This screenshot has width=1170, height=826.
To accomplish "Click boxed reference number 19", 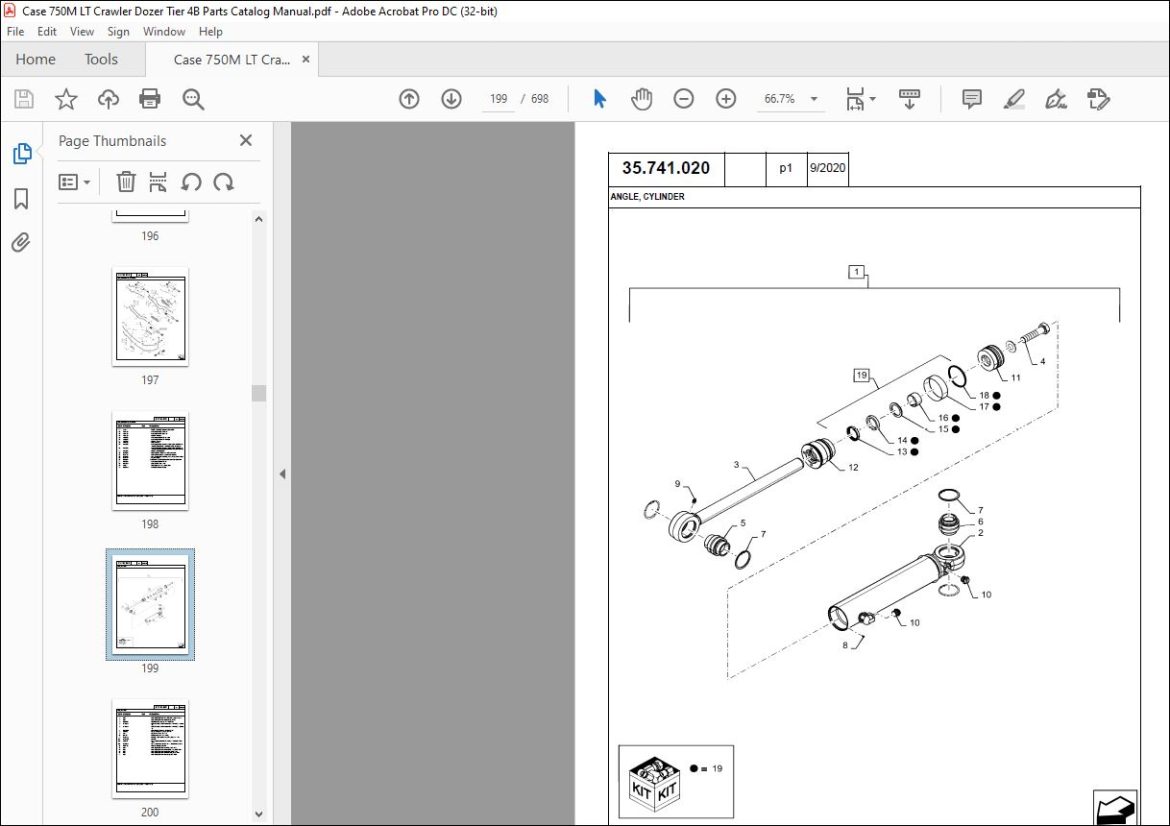I will 862,375.
